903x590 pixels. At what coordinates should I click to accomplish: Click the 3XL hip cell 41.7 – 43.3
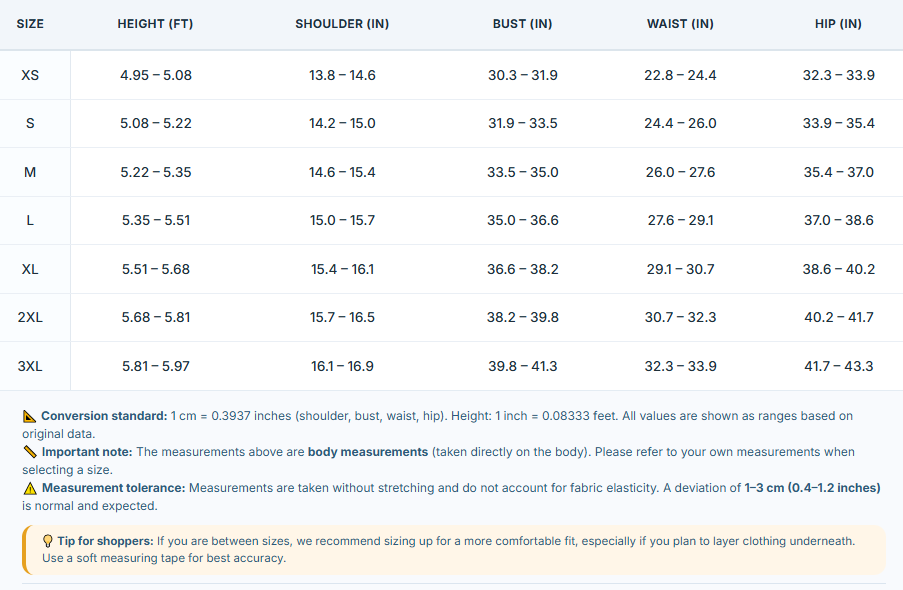[x=838, y=366]
